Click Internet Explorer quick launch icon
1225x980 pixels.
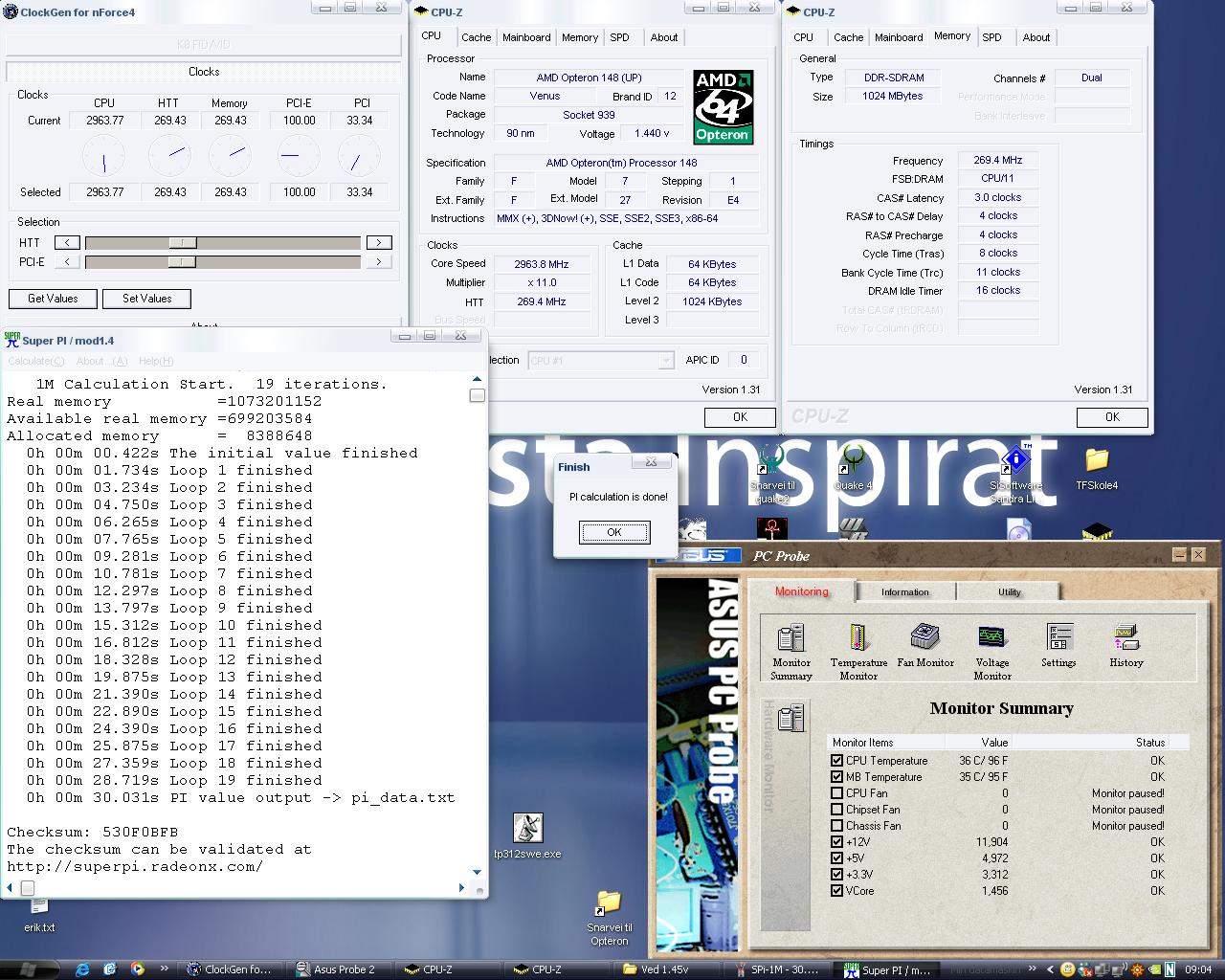tap(81, 969)
